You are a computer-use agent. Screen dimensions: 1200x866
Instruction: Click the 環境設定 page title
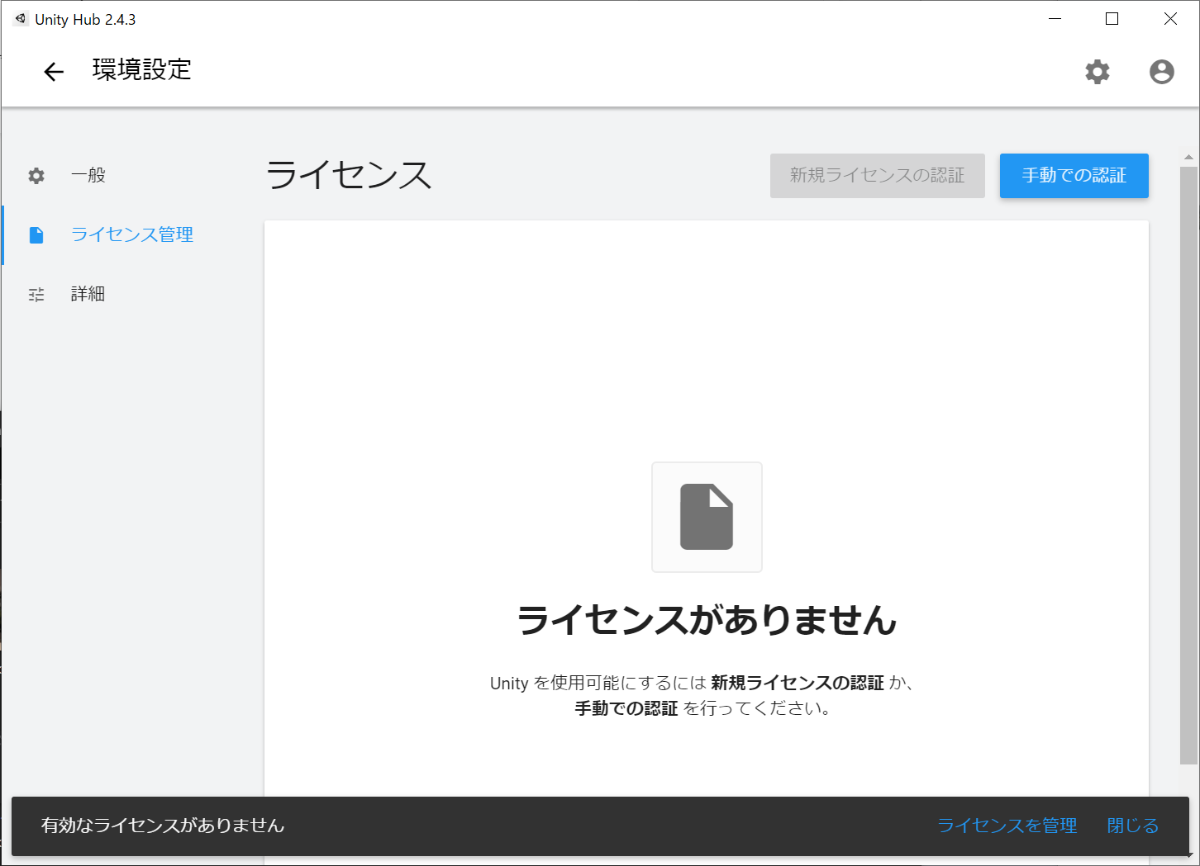pos(142,70)
